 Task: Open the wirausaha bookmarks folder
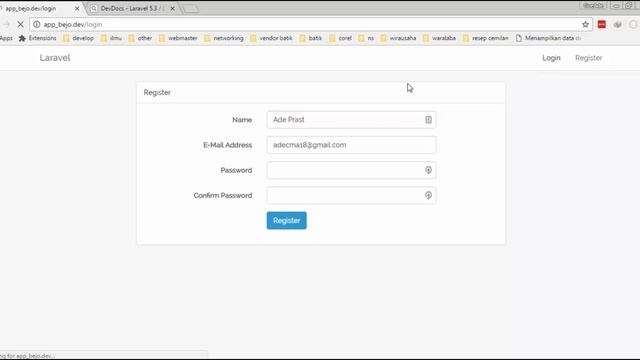(398, 38)
